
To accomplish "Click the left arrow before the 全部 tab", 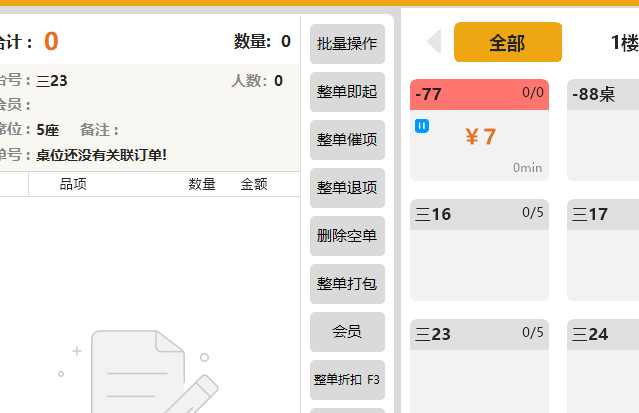I will click(434, 42).
